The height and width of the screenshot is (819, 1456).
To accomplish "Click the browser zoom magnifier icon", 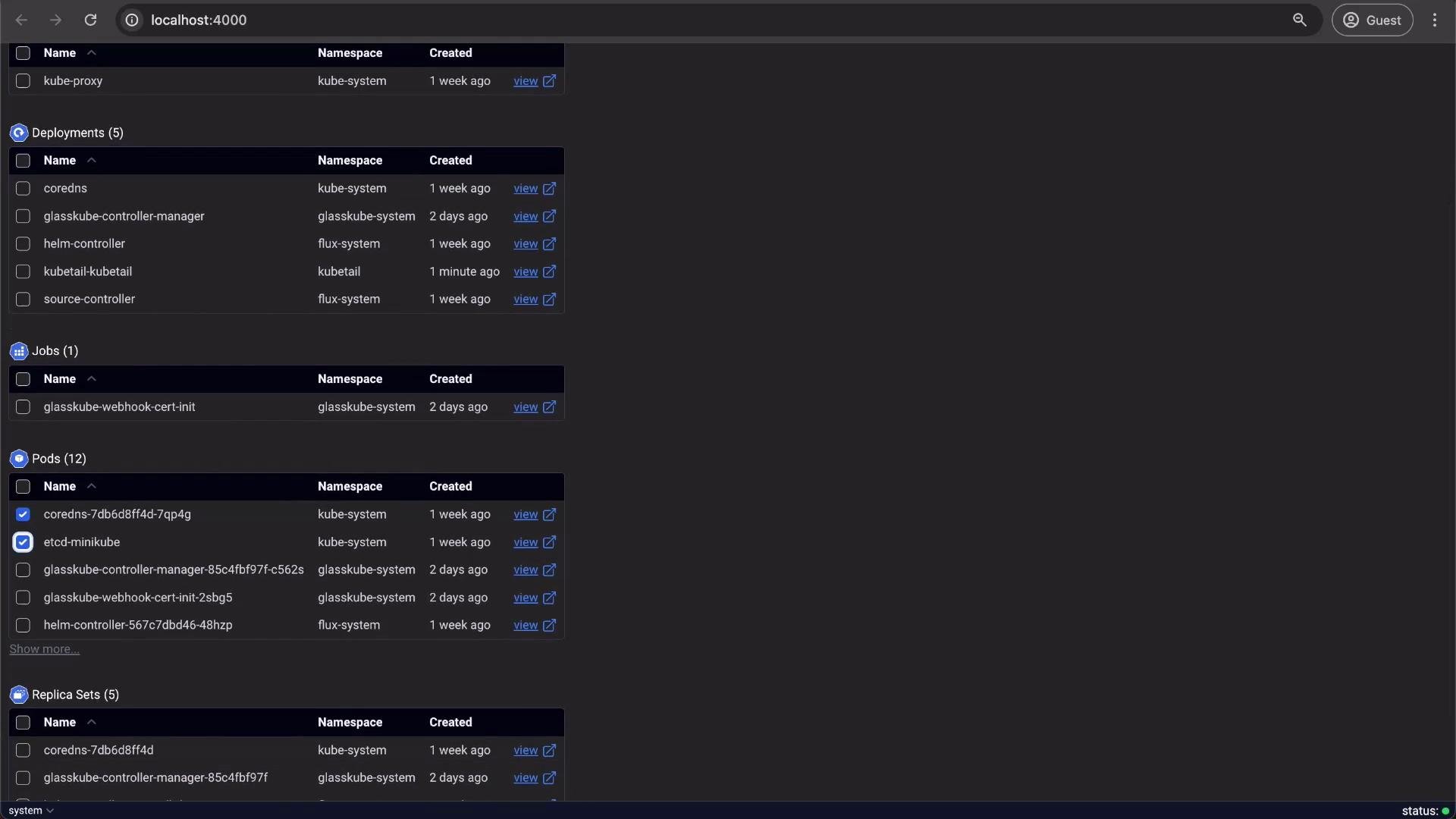I will tap(1299, 20).
